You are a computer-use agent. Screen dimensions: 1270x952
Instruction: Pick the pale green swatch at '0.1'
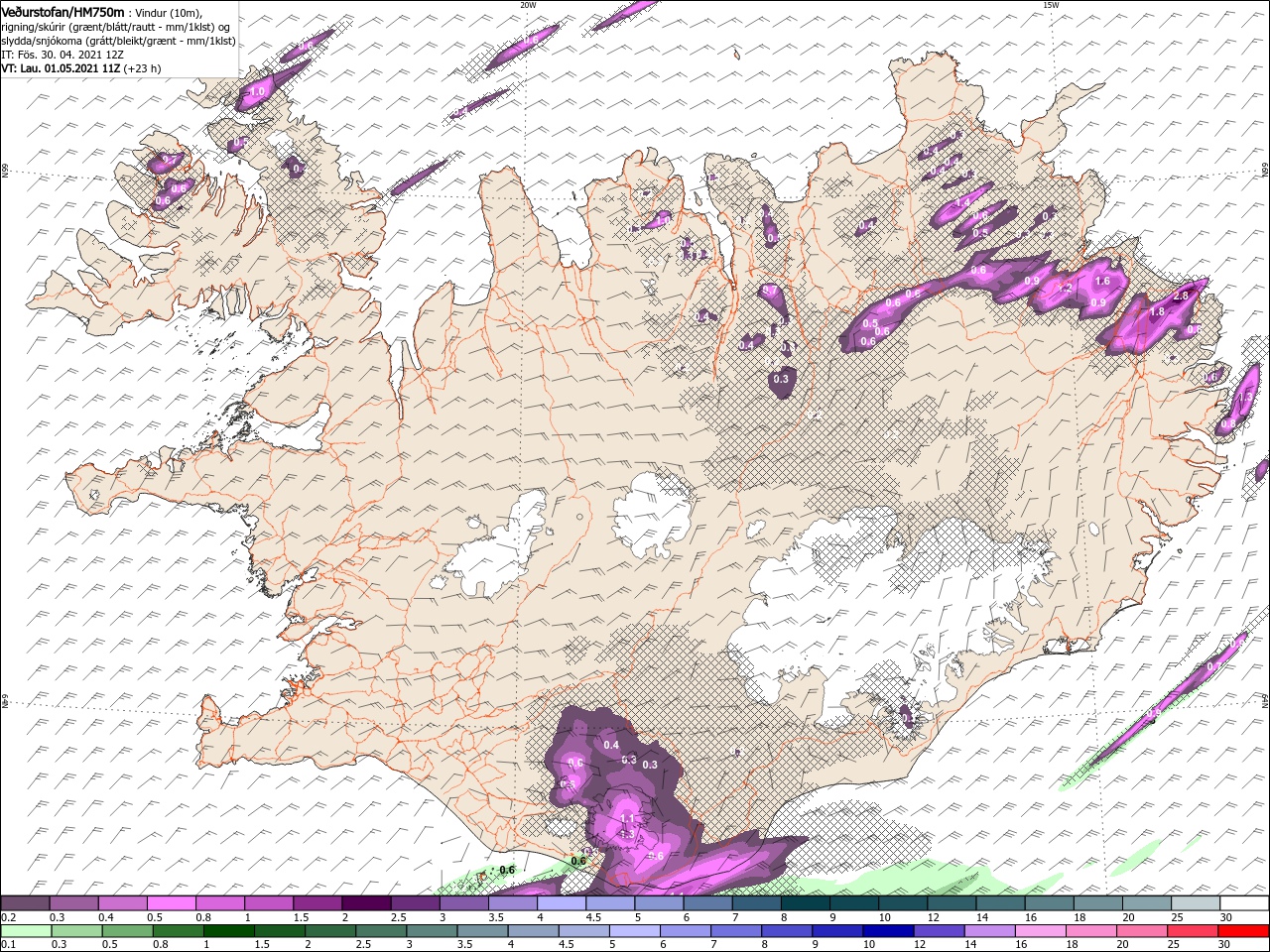pos(27,931)
